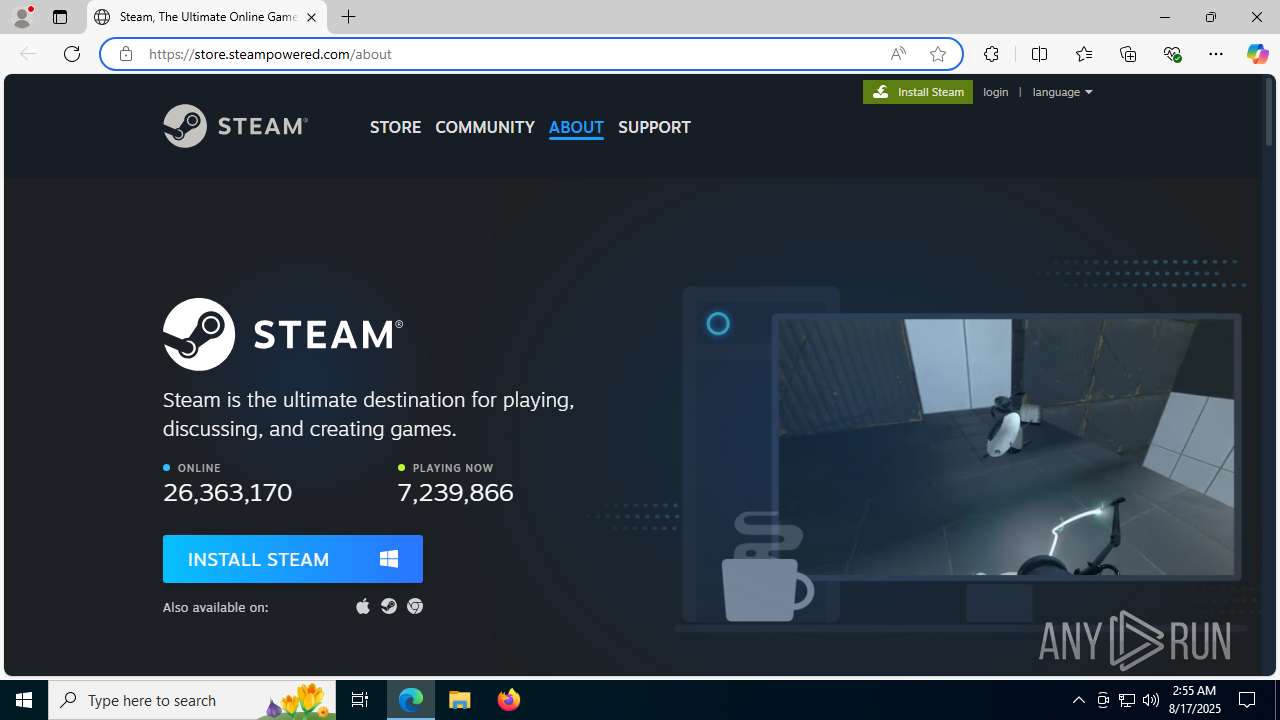Screen dimensions: 1280x720
Task: Click the large Steam logo in the hero section
Action: point(283,334)
